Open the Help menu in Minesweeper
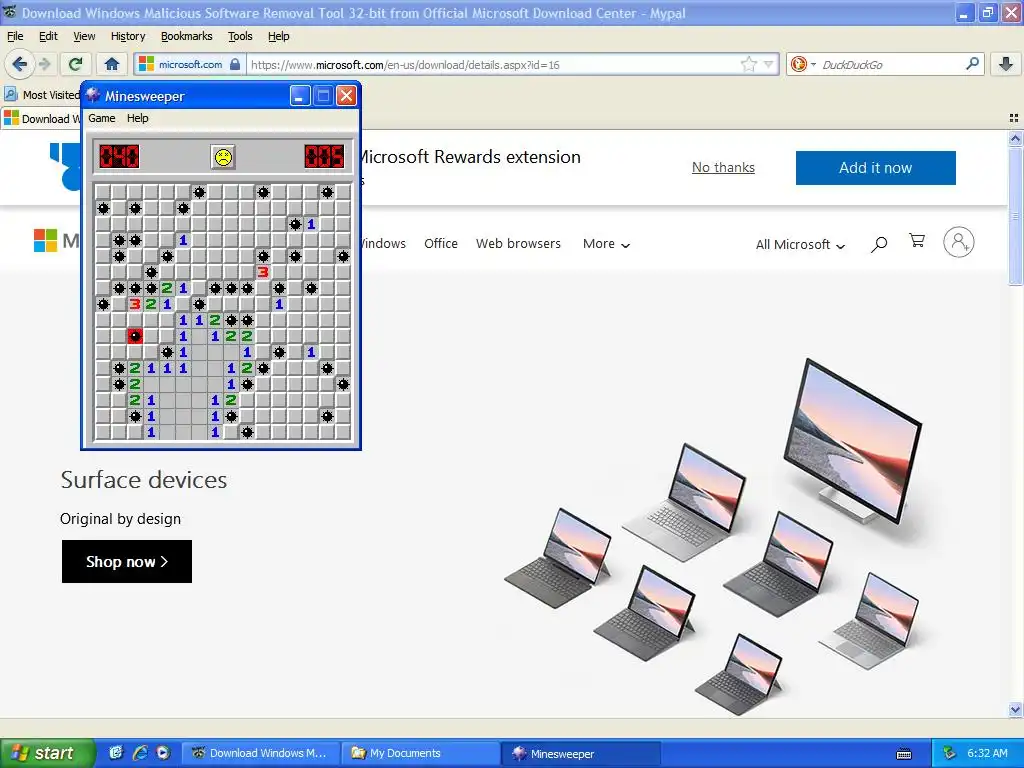 138,118
